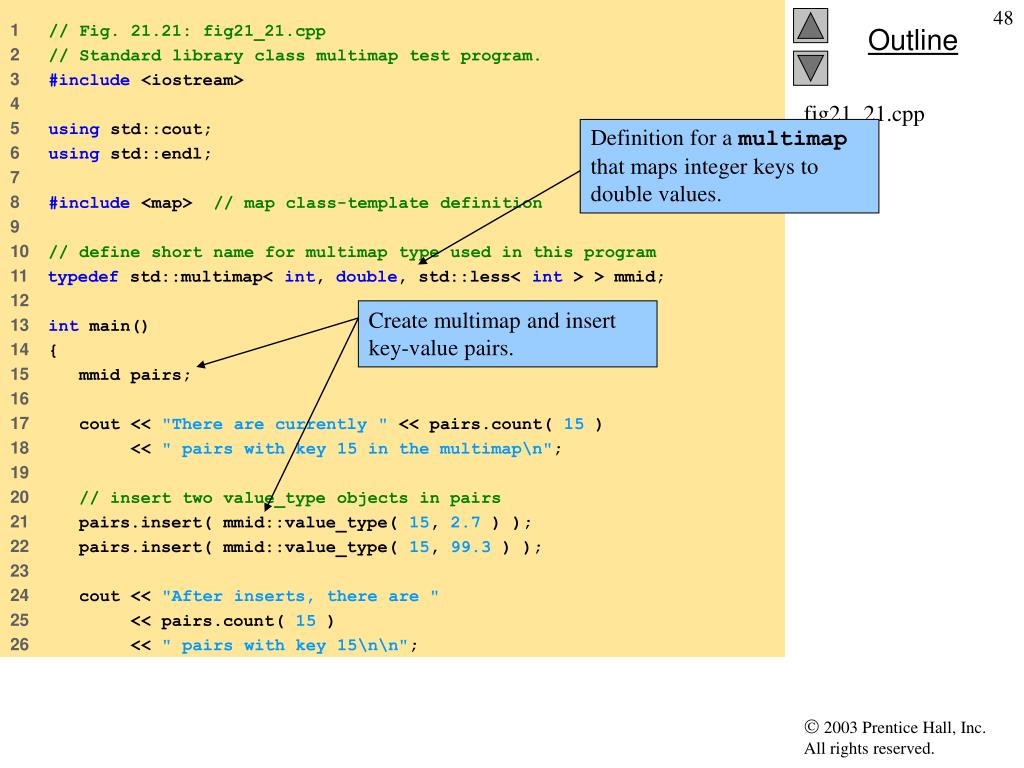Click 'define short name for multimap type' comment

pyautogui.click(x=352, y=251)
